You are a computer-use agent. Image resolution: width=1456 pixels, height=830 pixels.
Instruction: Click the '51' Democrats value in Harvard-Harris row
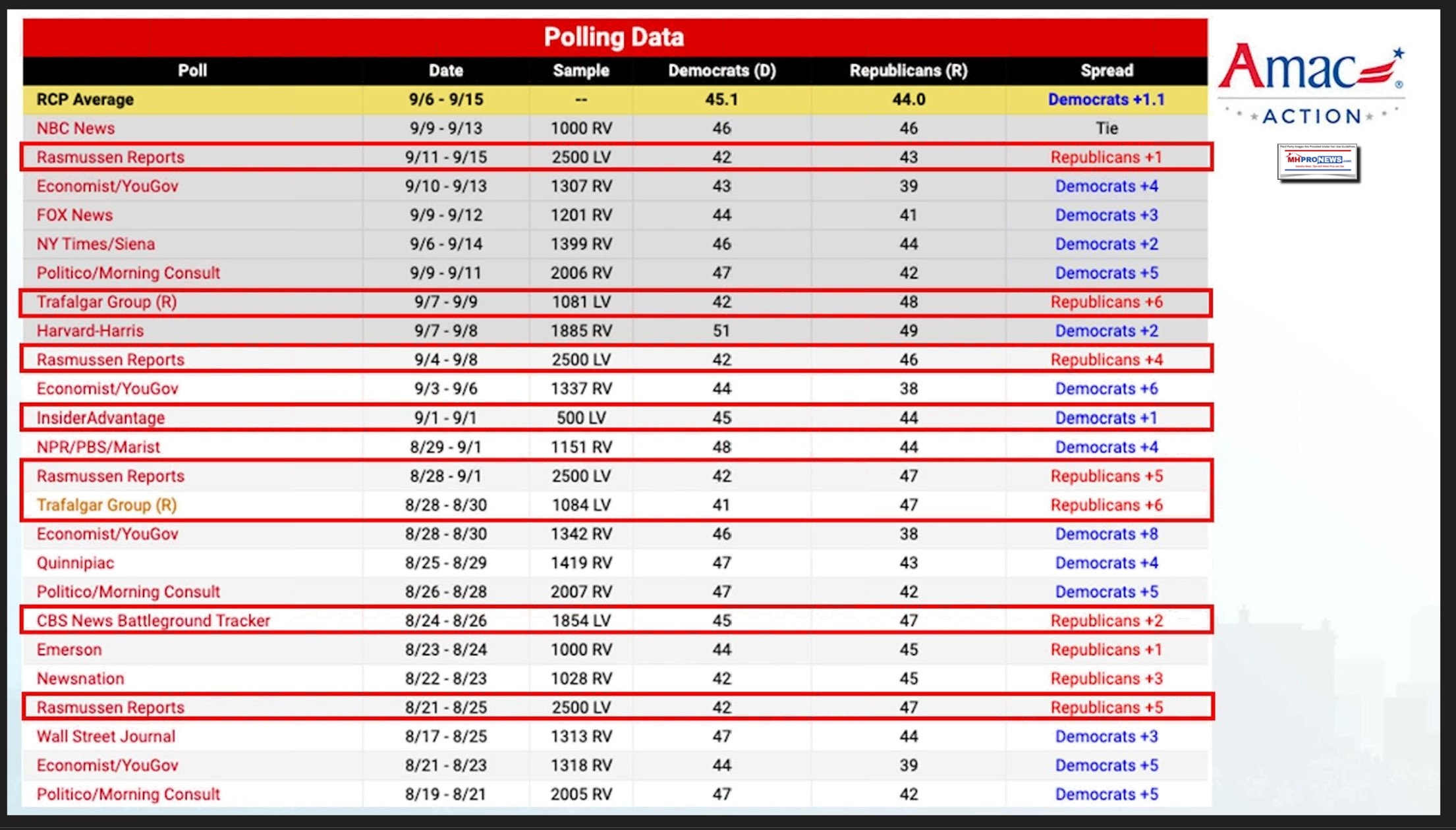[x=722, y=331]
